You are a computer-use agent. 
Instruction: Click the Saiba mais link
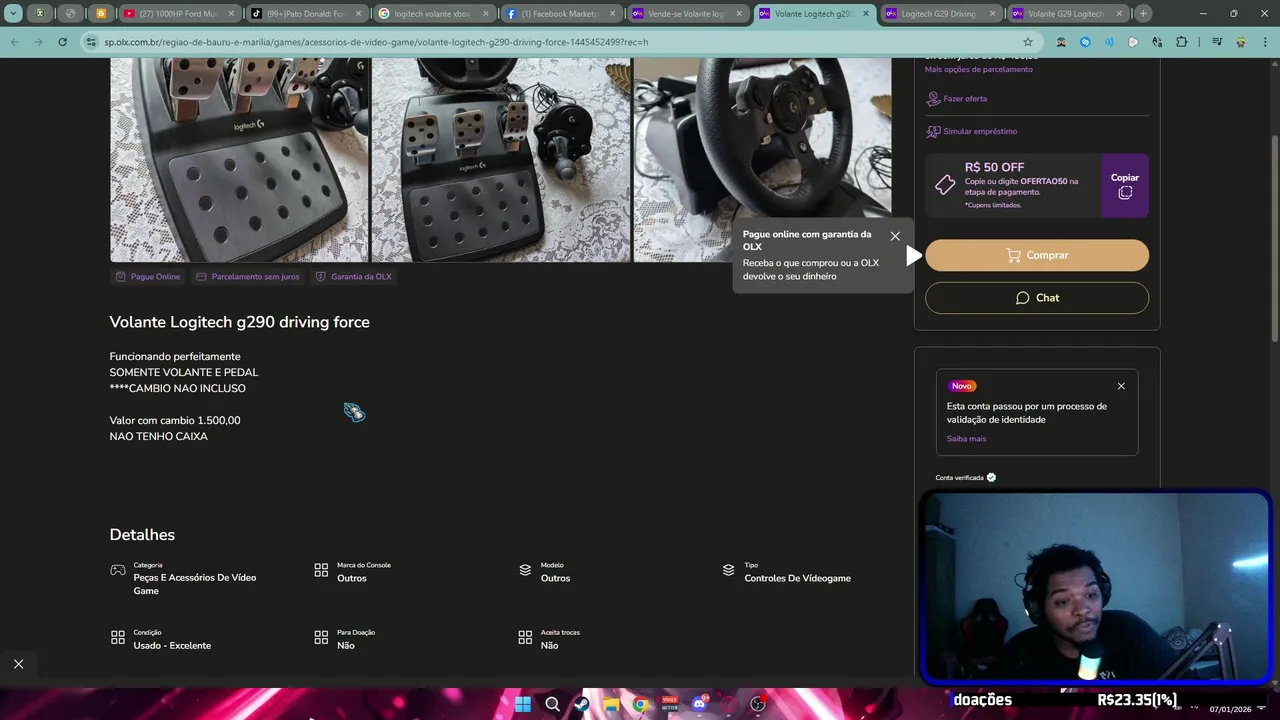[x=966, y=439]
